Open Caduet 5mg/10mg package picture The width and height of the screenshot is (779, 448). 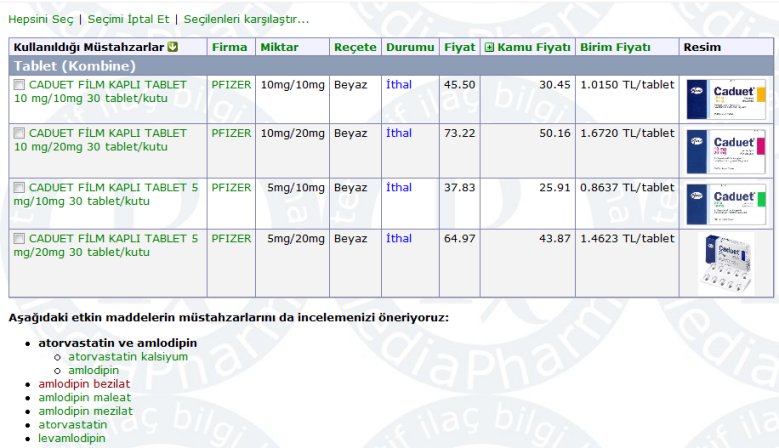(x=726, y=204)
